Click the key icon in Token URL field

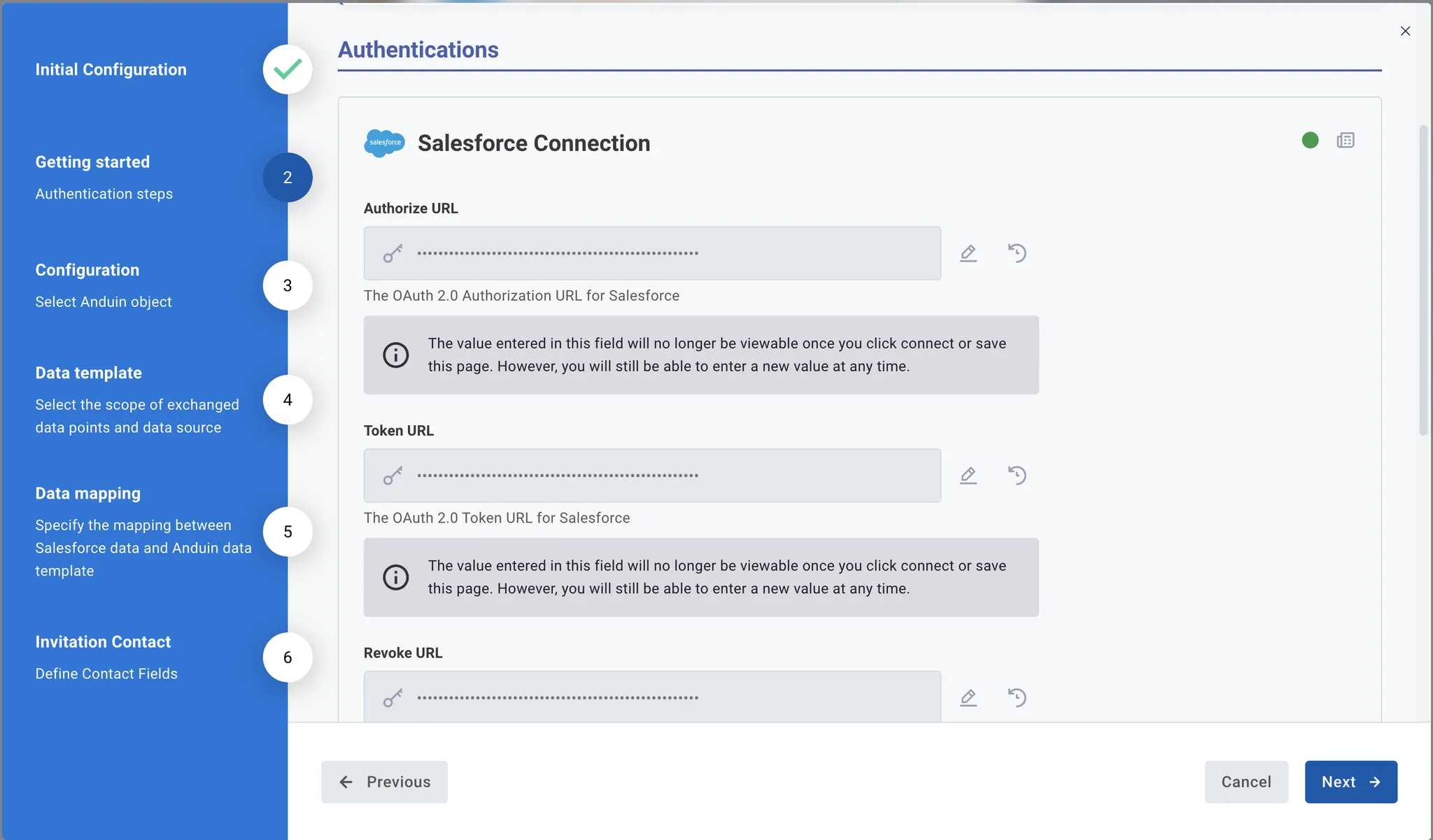pos(393,476)
